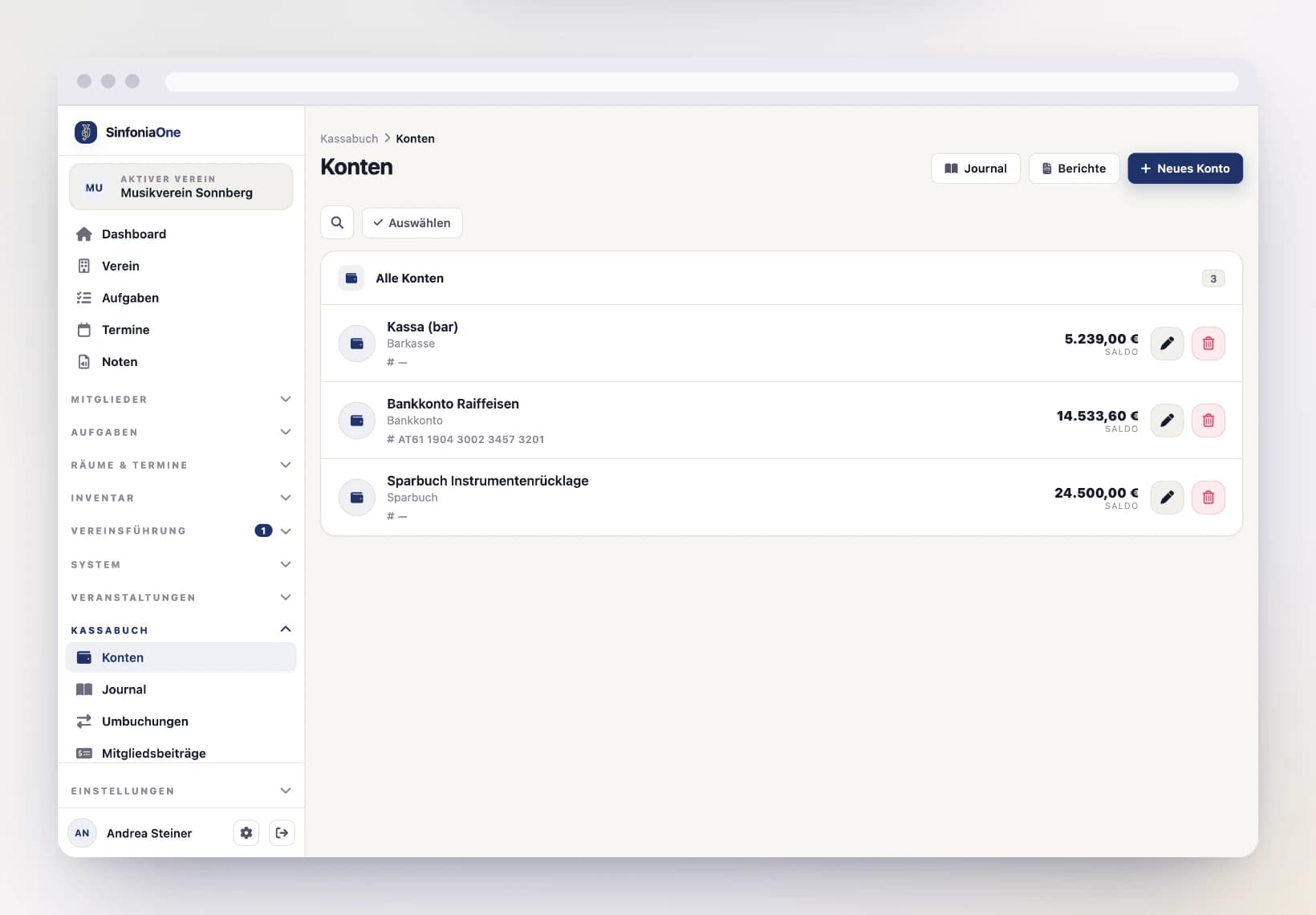Click the wallet icon of Kassa (bar)
Screen dimensions: 1316x915
point(357,344)
